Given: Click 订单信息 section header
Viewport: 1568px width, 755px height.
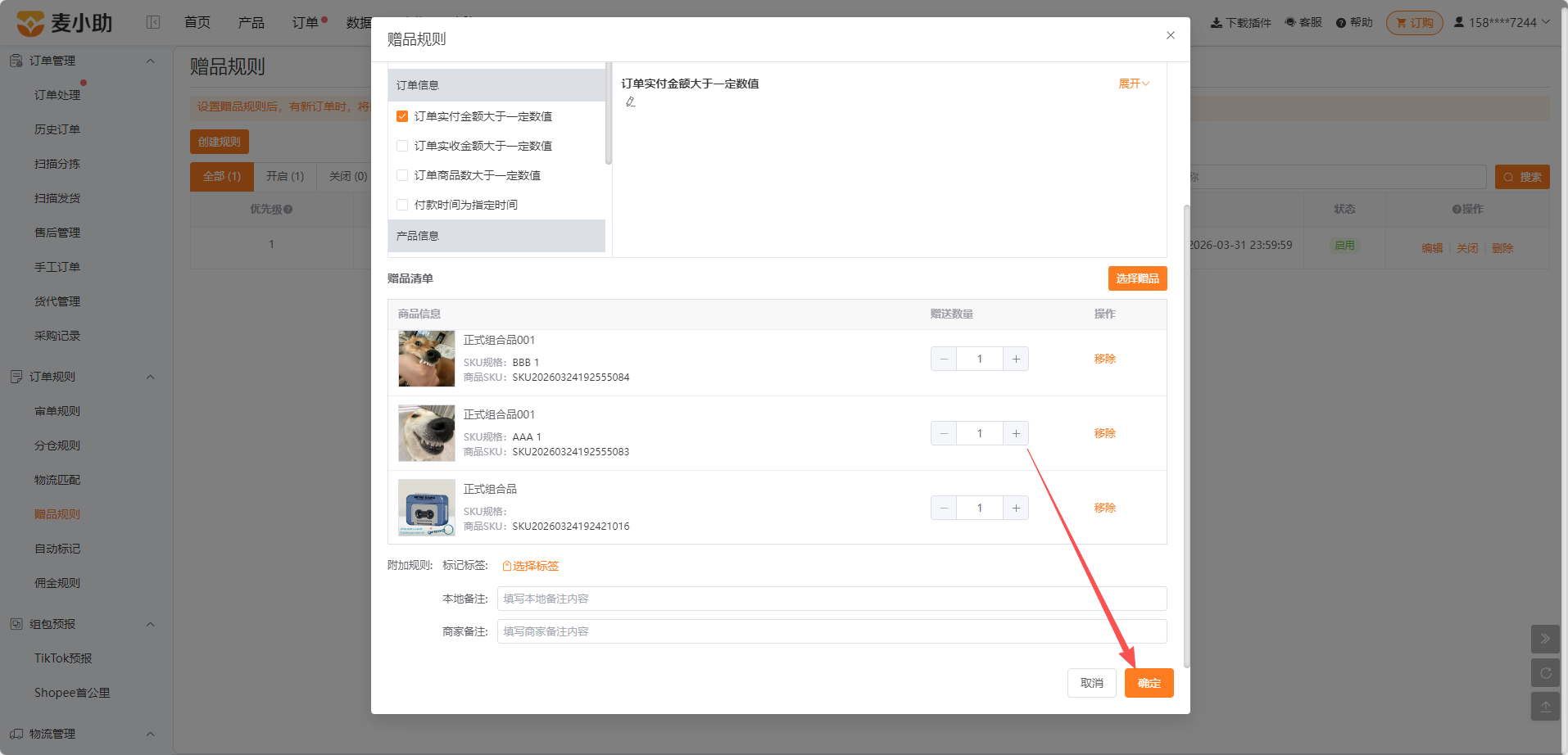Looking at the screenshot, I should (496, 85).
